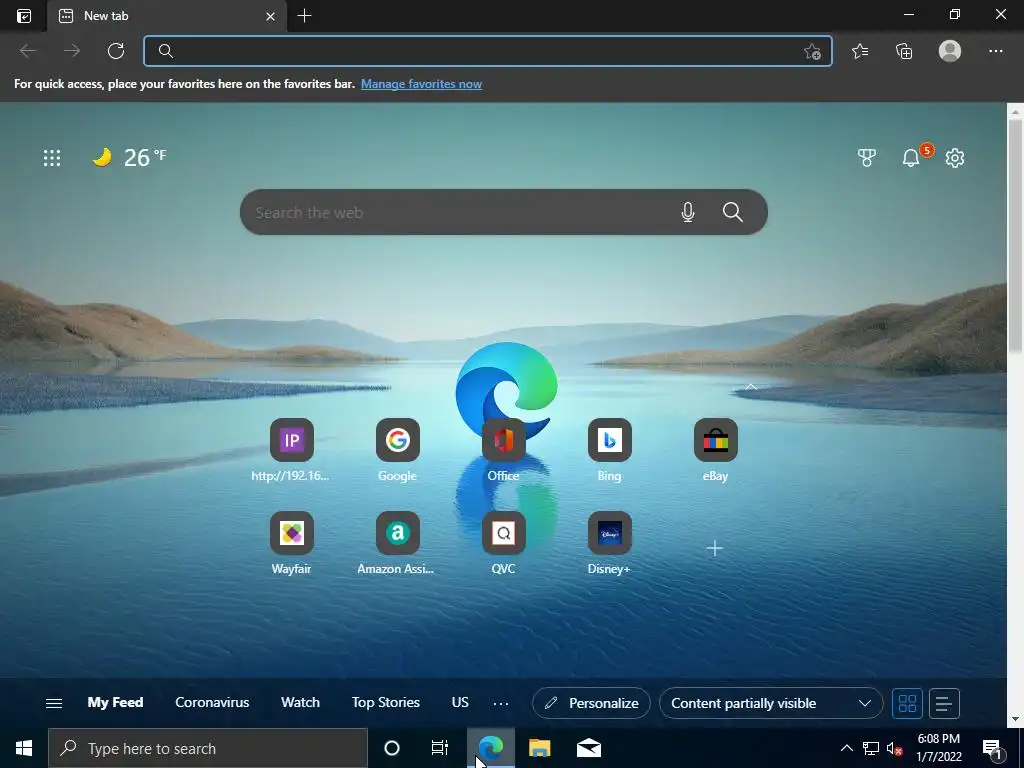The height and width of the screenshot is (768, 1024).
Task: Collapse quick links with up chevron
Action: 751,387
